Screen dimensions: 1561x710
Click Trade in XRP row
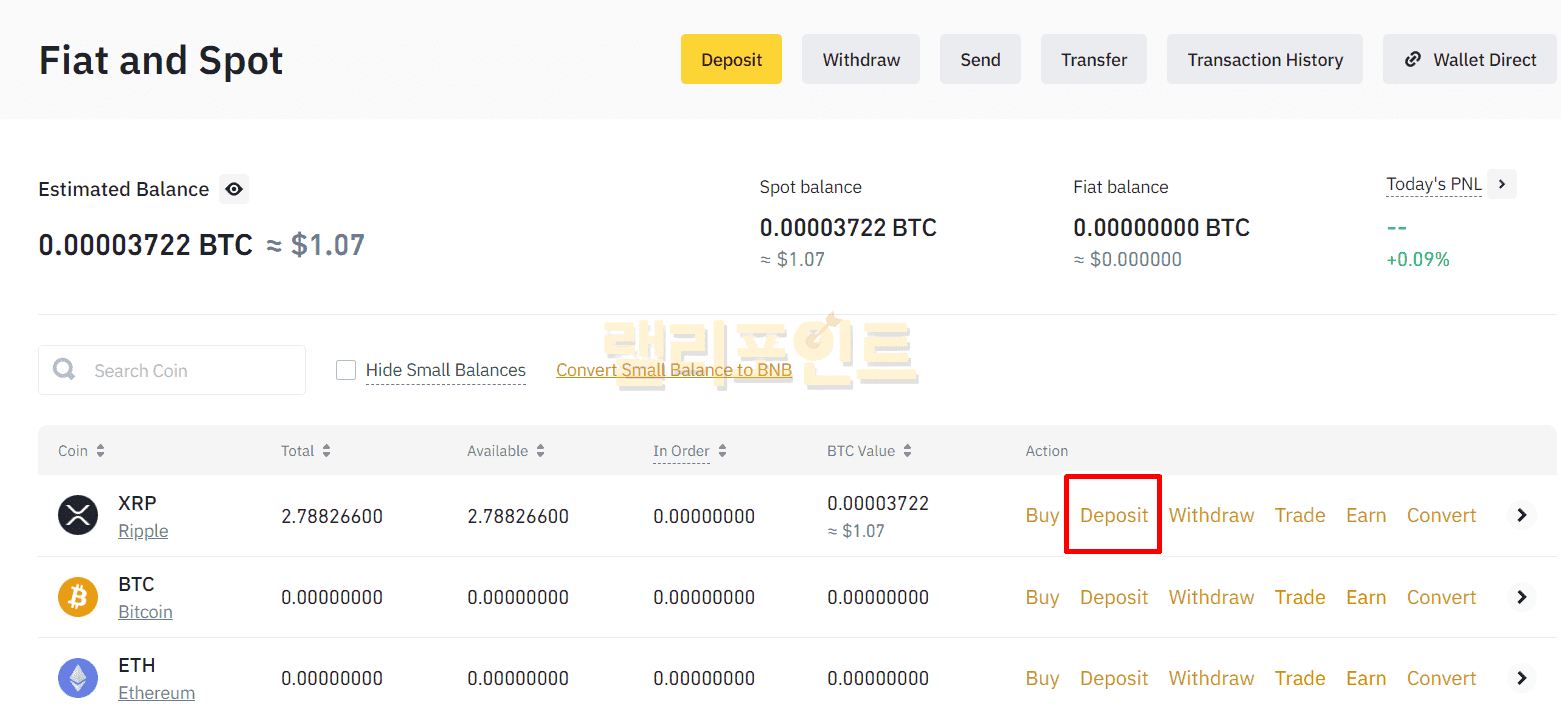[1300, 515]
